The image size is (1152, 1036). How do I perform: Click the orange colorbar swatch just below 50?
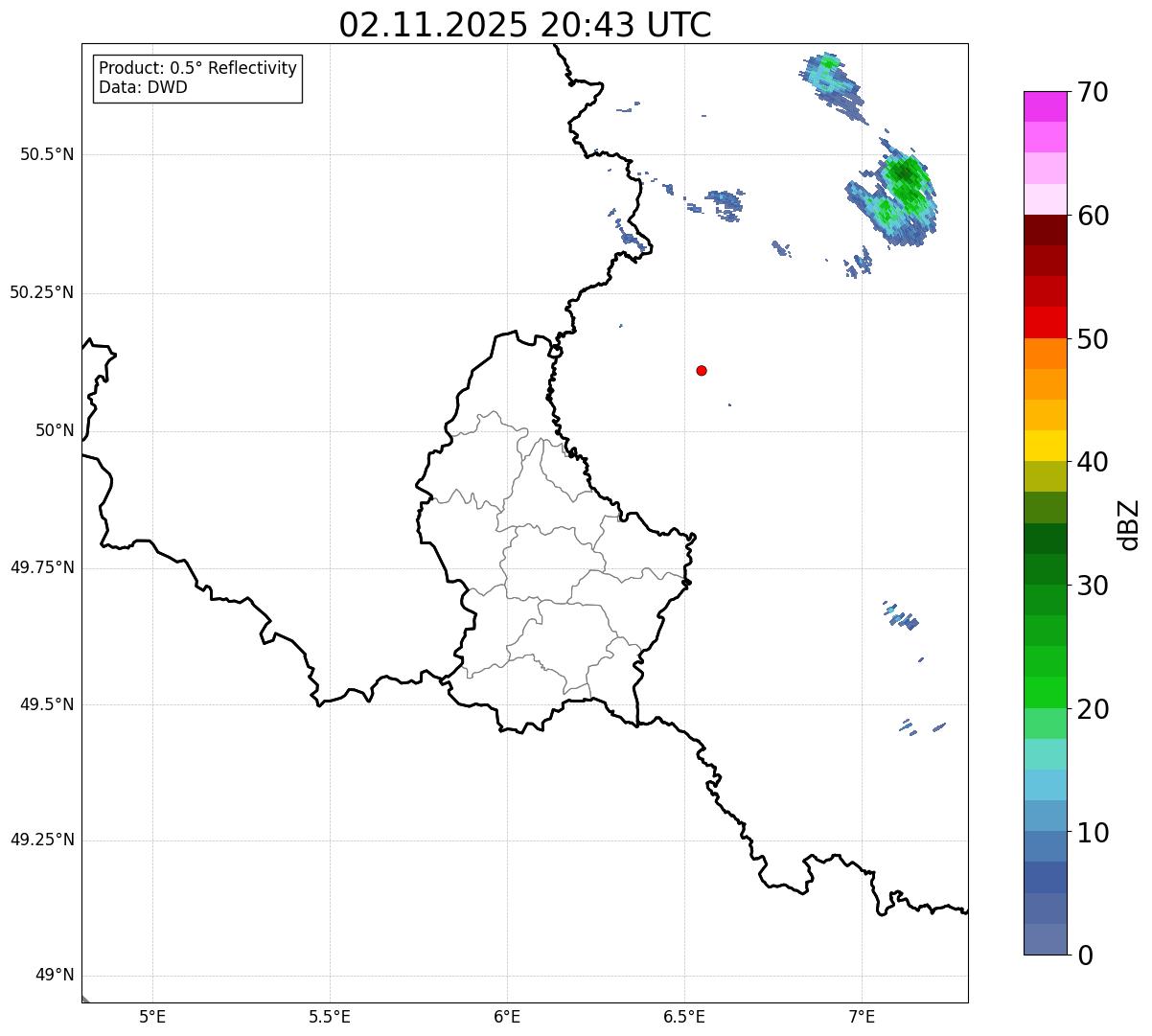click(x=1045, y=354)
